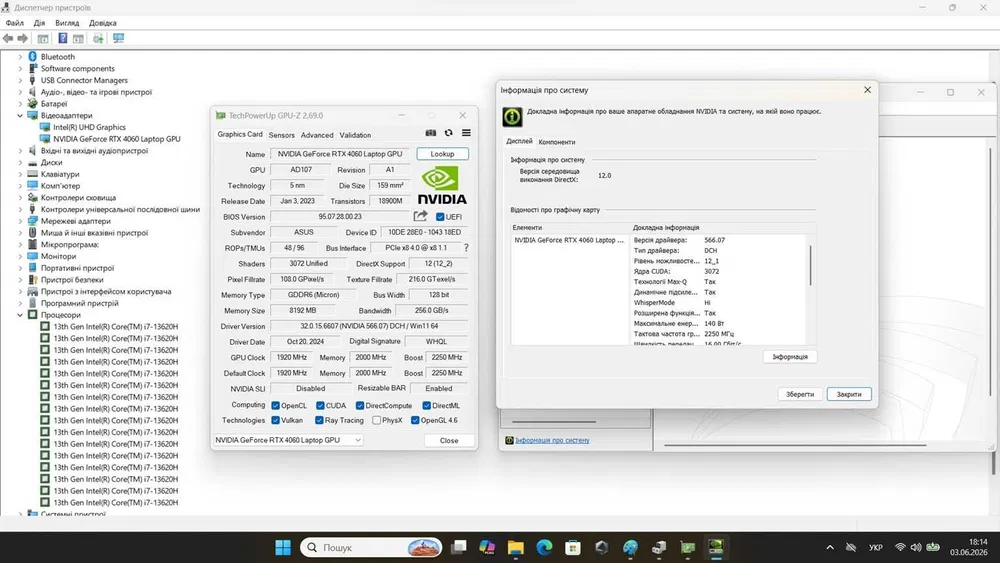Select NVIDIA GeForce RTX 4060 Laptop GPU tree item

[117, 139]
